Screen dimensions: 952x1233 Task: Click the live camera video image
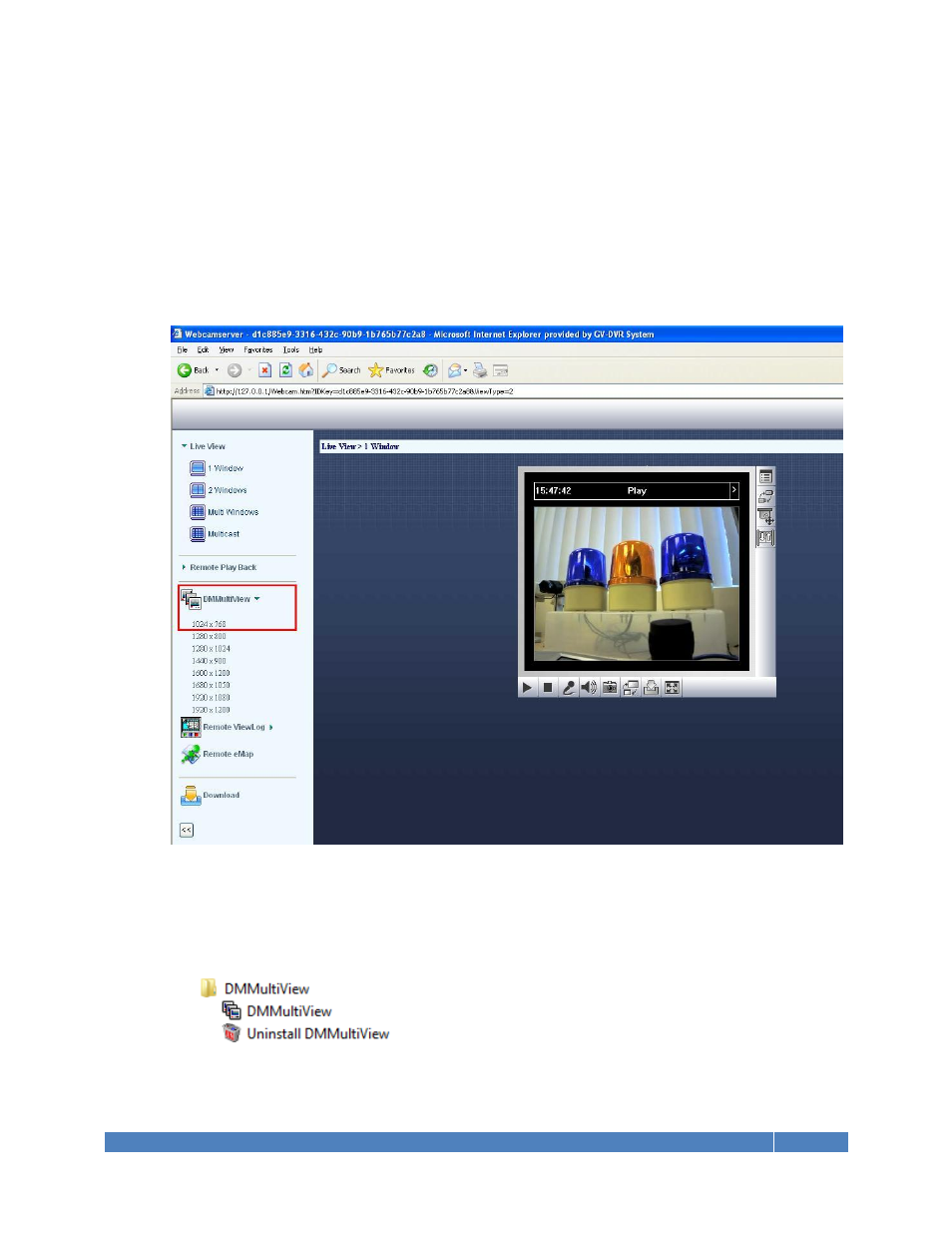pos(637,583)
